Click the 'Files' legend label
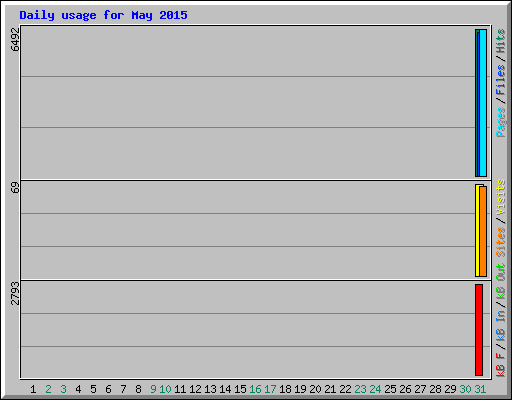 point(501,79)
